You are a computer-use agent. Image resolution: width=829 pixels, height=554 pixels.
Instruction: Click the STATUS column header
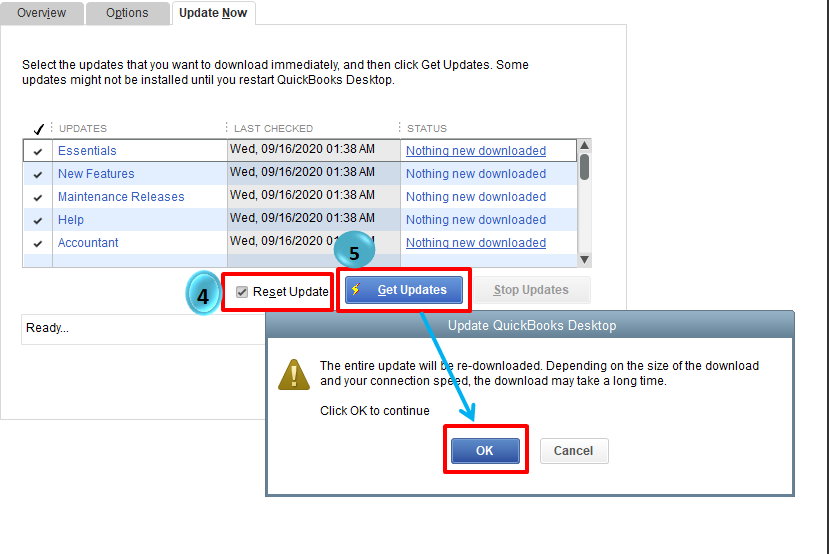[x=427, y=128]
